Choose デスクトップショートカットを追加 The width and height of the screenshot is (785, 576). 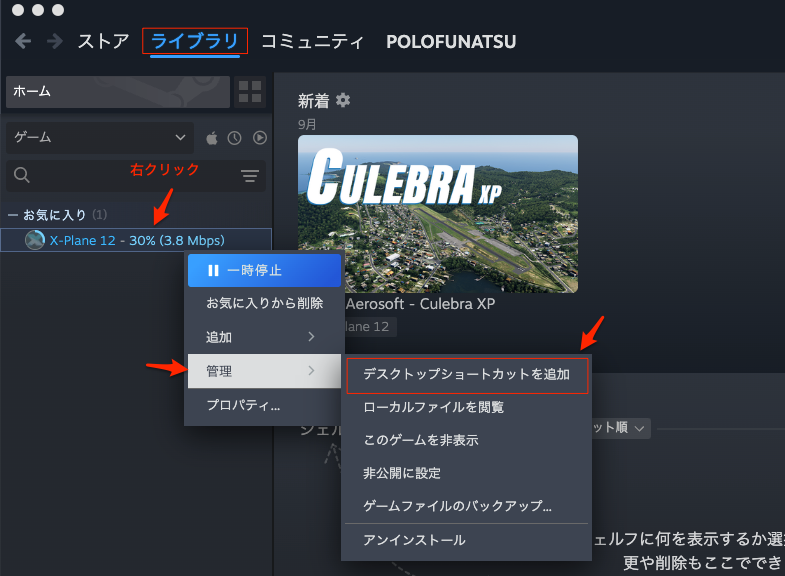coord(467,374)
